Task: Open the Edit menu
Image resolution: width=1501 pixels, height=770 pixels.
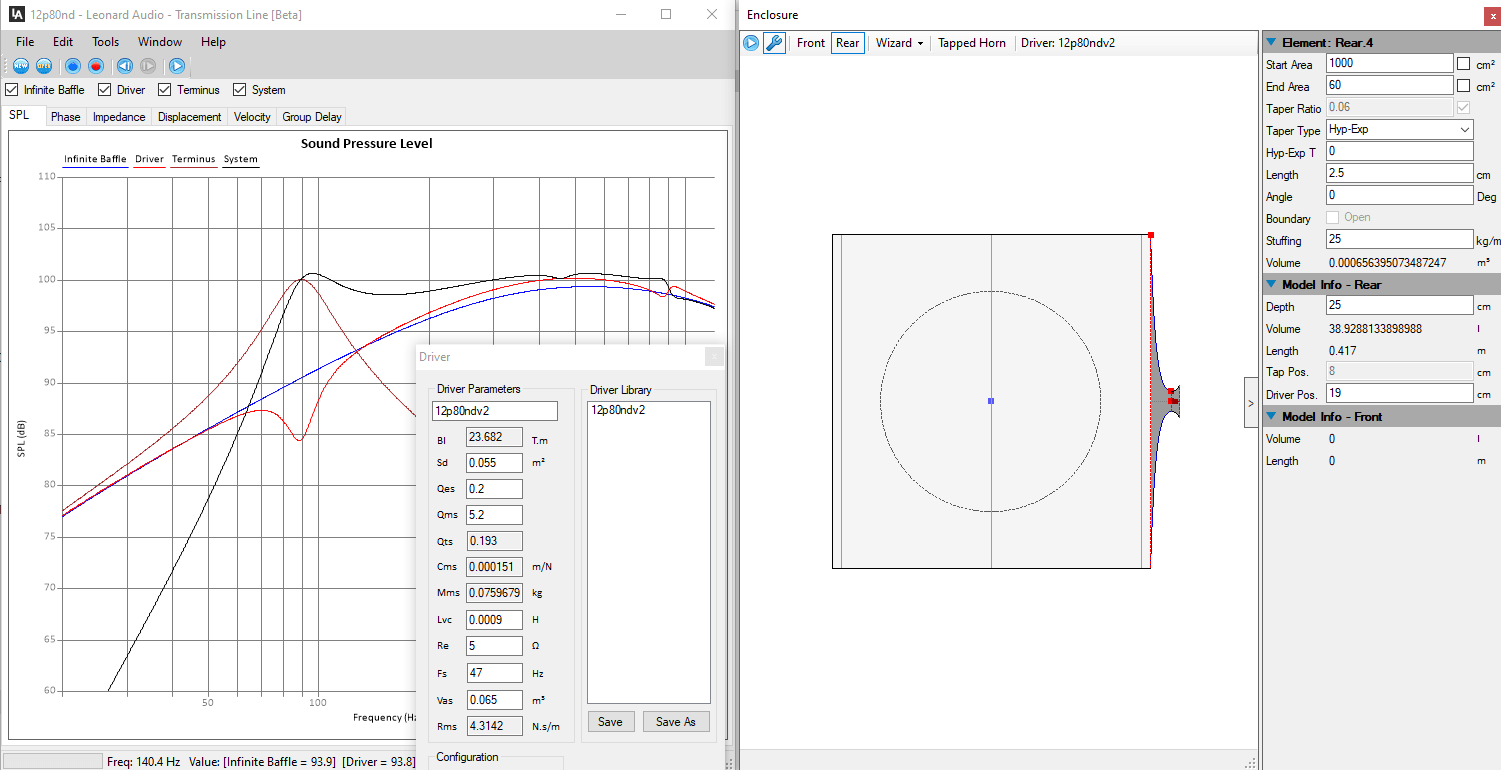Action: (63, 42)
